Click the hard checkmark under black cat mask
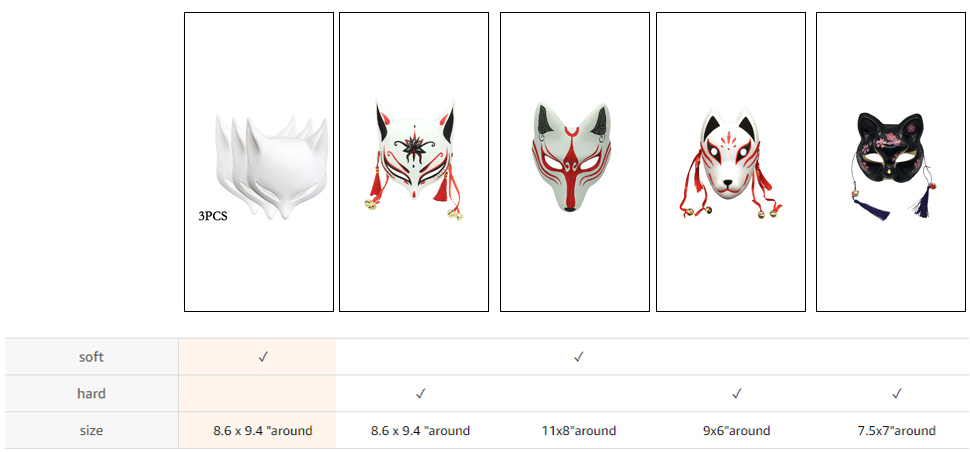The width and height of the screenshot is (970, 452). click(897, 393)
